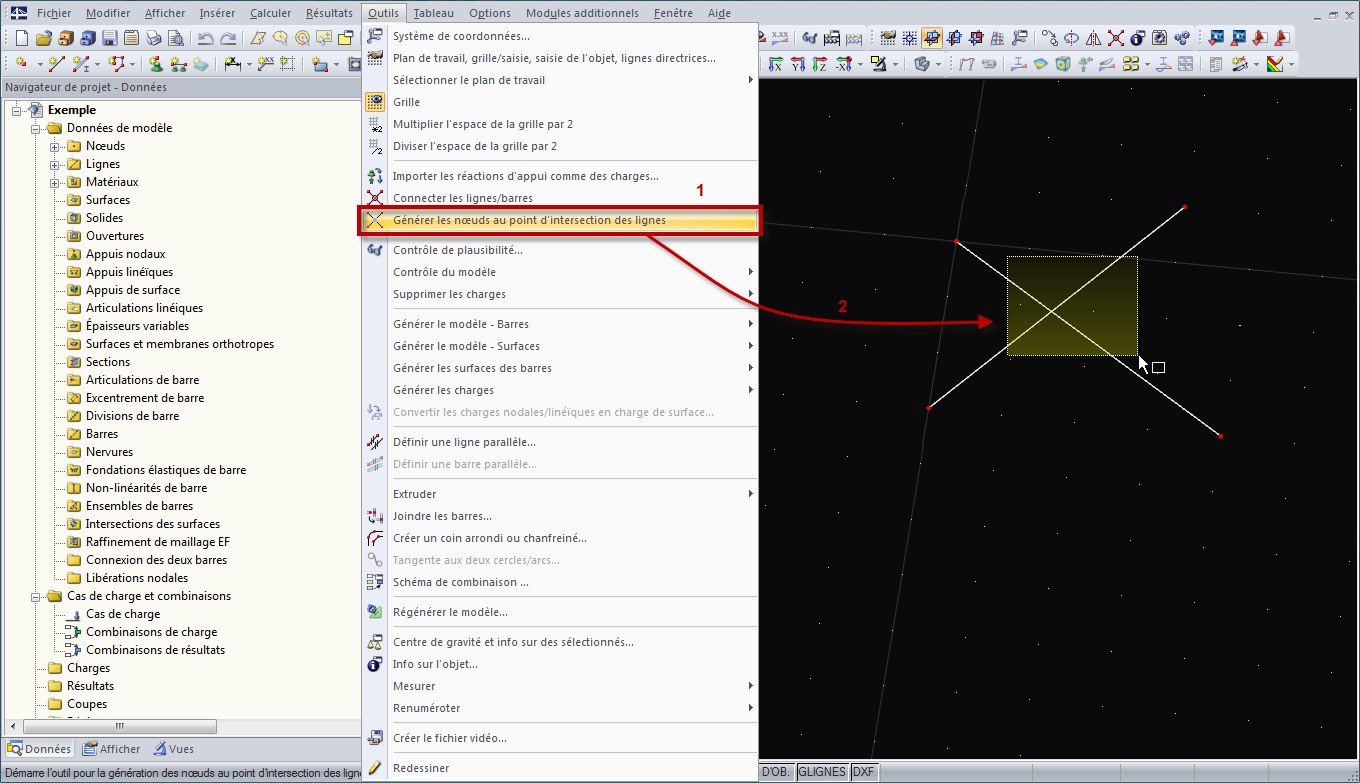Viewport: 1360px width, 783px height.
Task: Open the Générer le modèle - Barres submenu
Action: [560, 324]
